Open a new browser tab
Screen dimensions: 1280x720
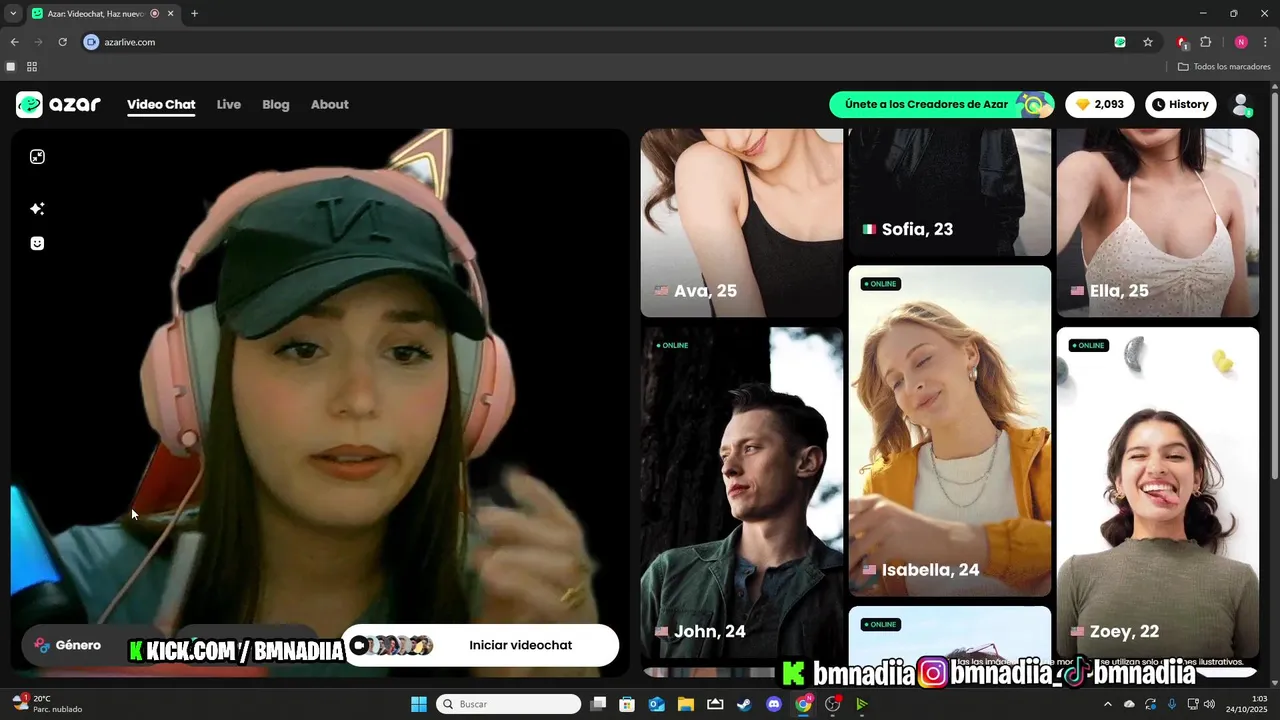click(194, 14)
